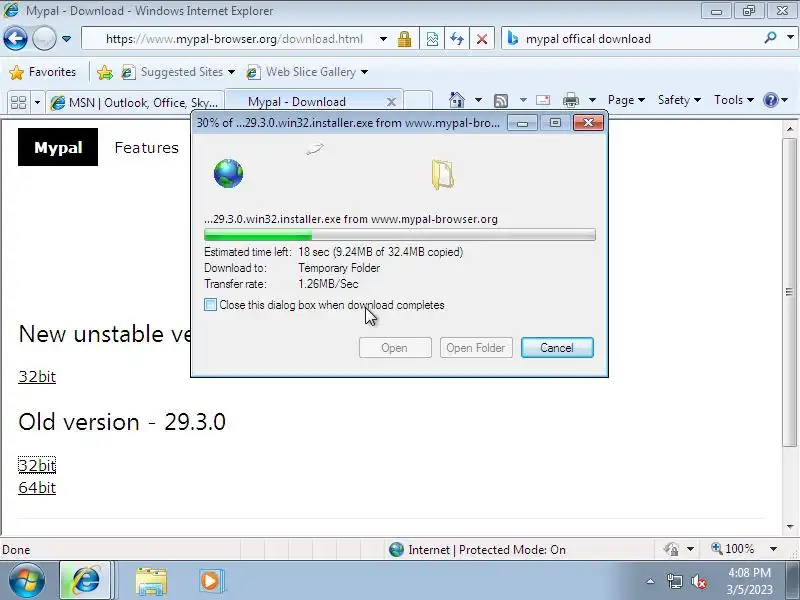Switch to the MSN Outlook tab
Image resolution: width=800 pixels, height=600 pixels.
tap(136, 103)
